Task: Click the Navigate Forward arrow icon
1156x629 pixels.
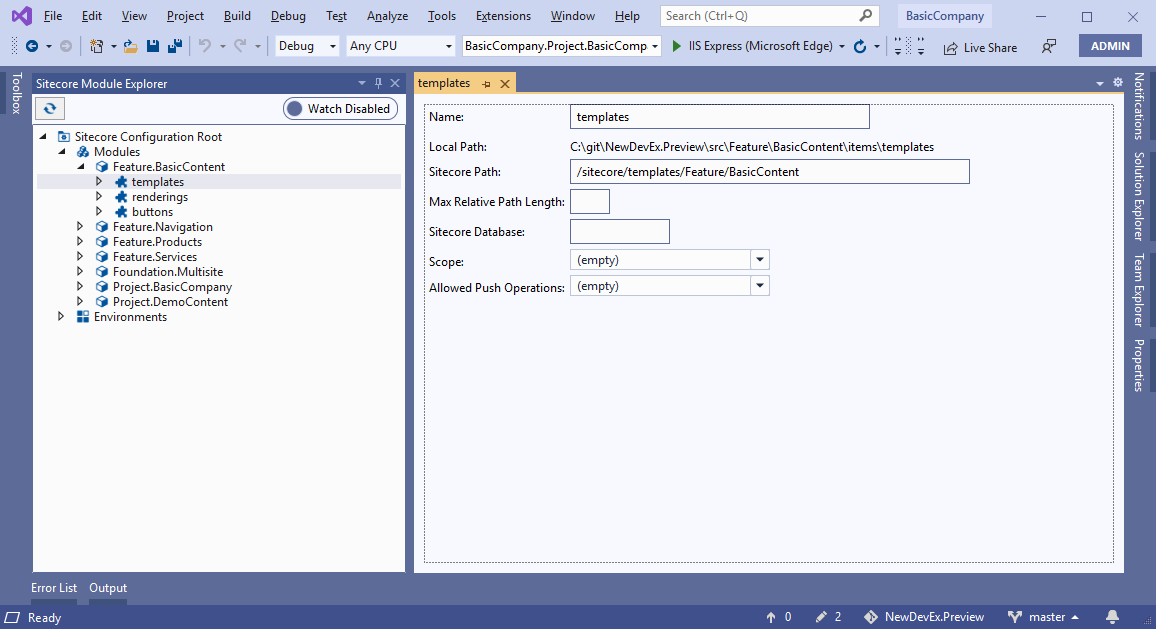Action: tap(66, 46)
